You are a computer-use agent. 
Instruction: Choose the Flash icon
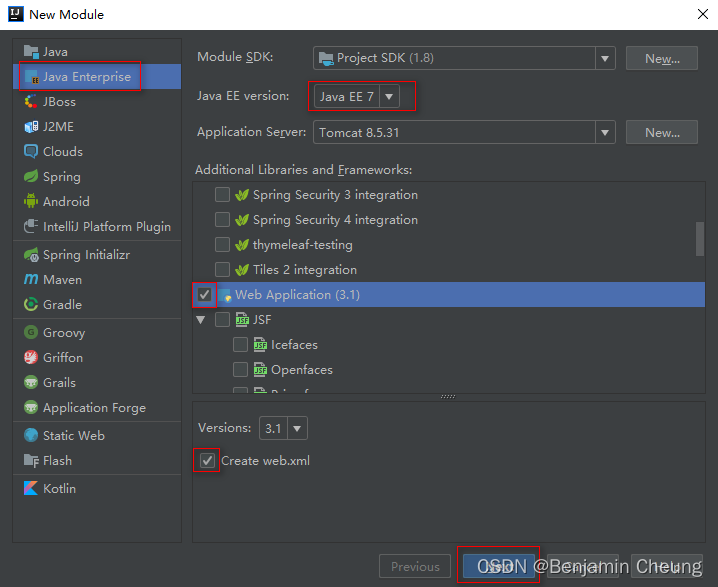31,460
